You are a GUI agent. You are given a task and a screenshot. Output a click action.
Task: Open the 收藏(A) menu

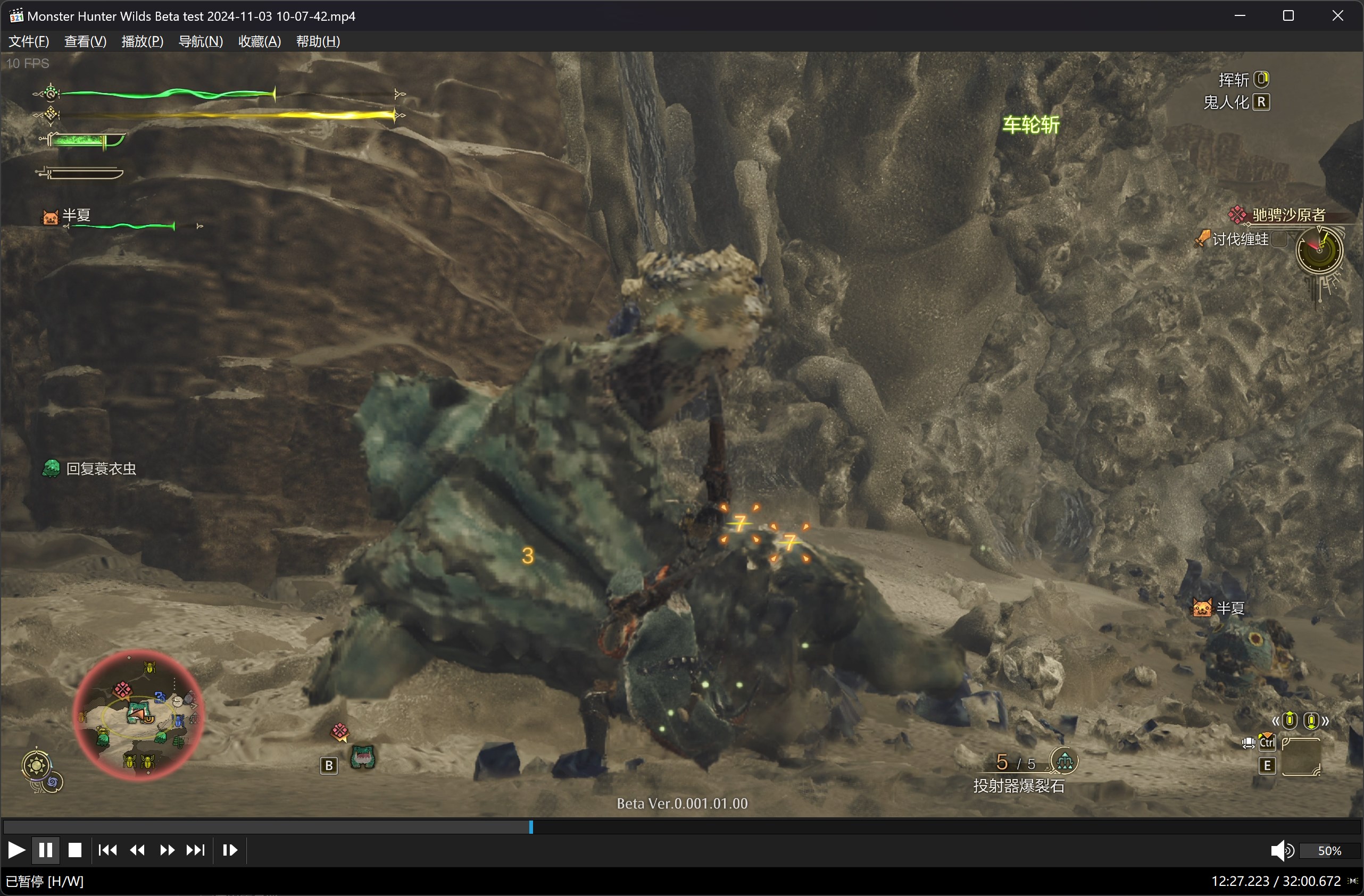[x=260, y=41]
